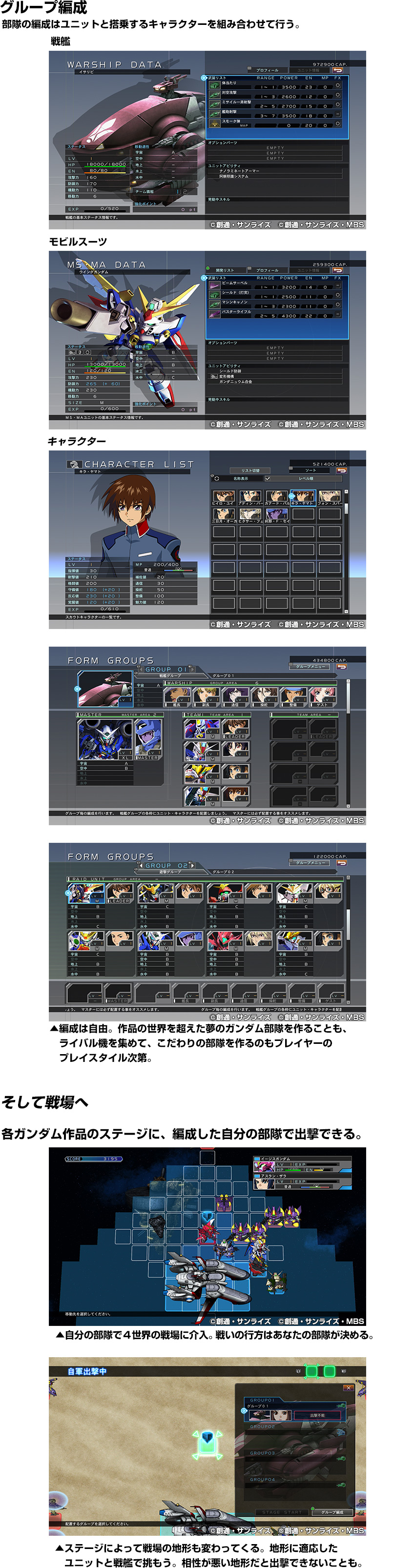
Task: Click the right arrow beside GROUP 02
Action: tap(191, 865)
